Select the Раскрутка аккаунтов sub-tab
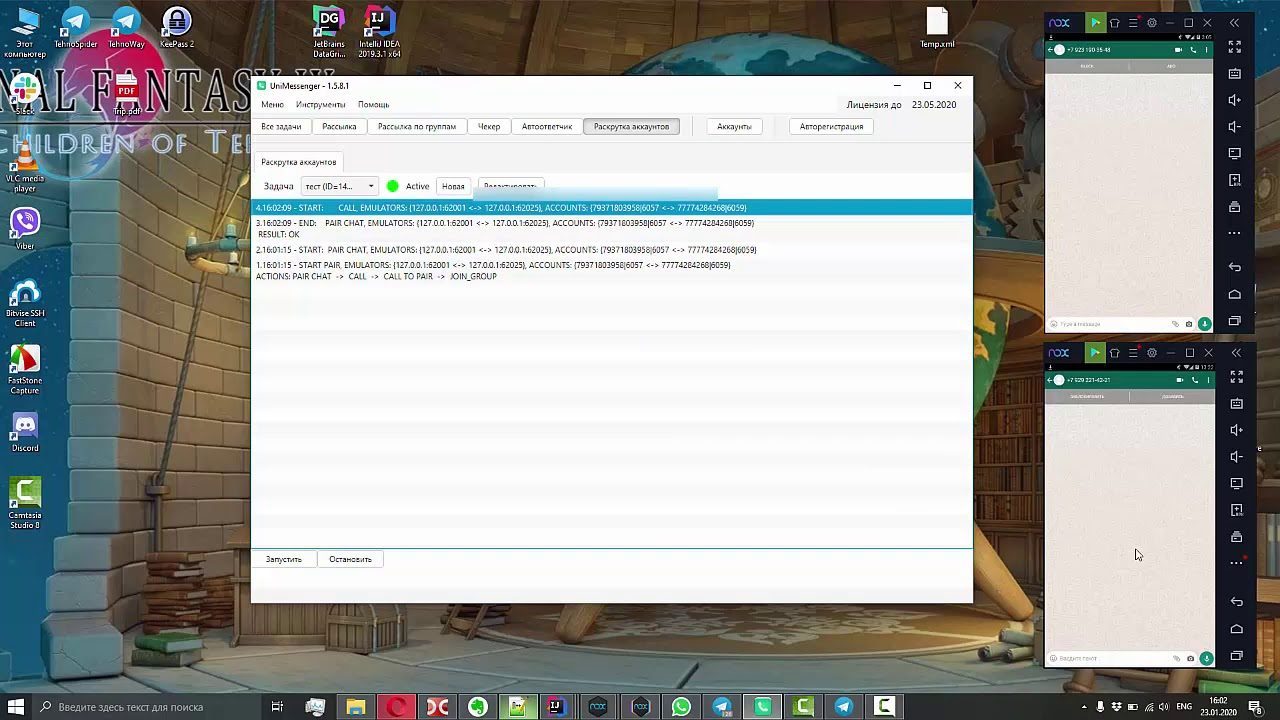 [x=299, y=162]
